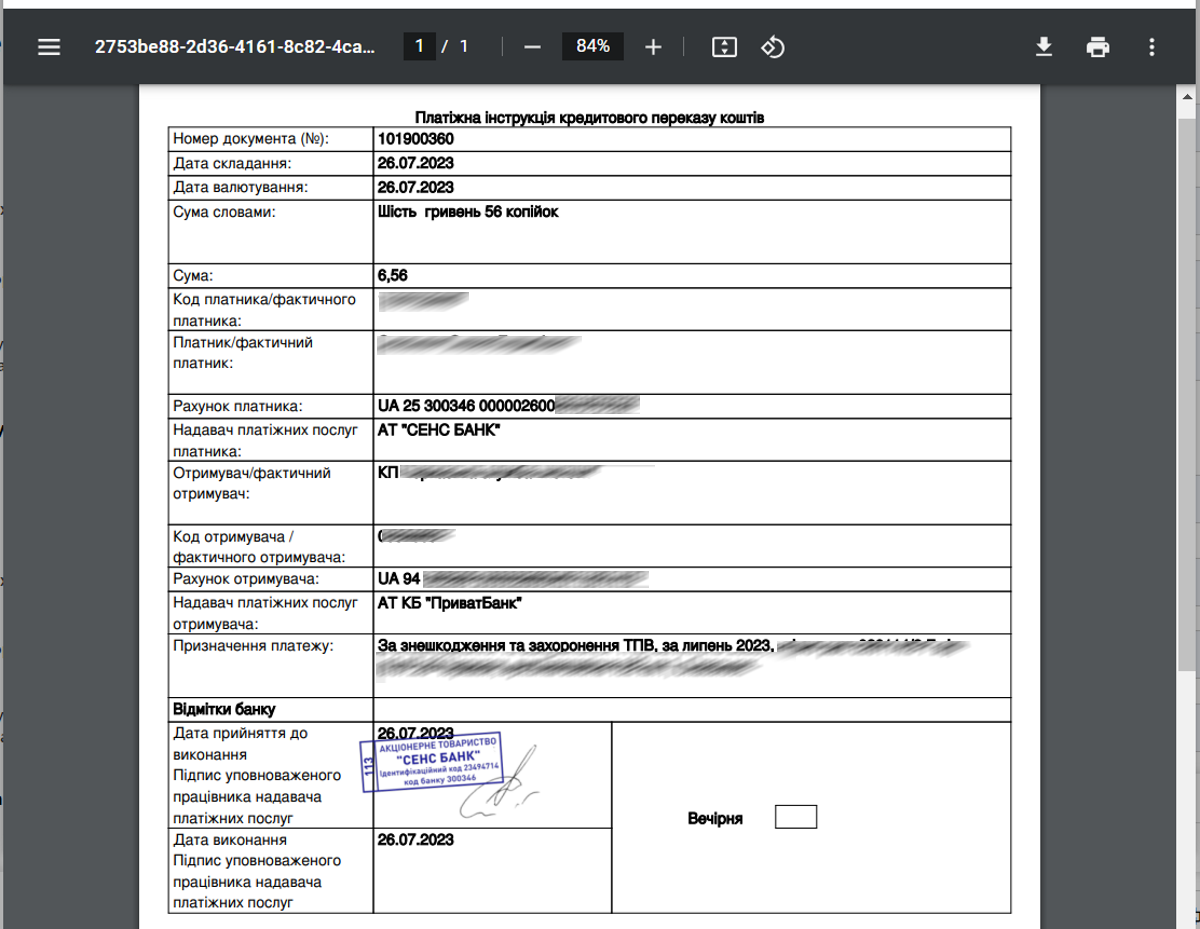Click the label Дата валютування:
Viewport: 1200px width, 929px height.
pyautogui.click(x=240, y=187)
